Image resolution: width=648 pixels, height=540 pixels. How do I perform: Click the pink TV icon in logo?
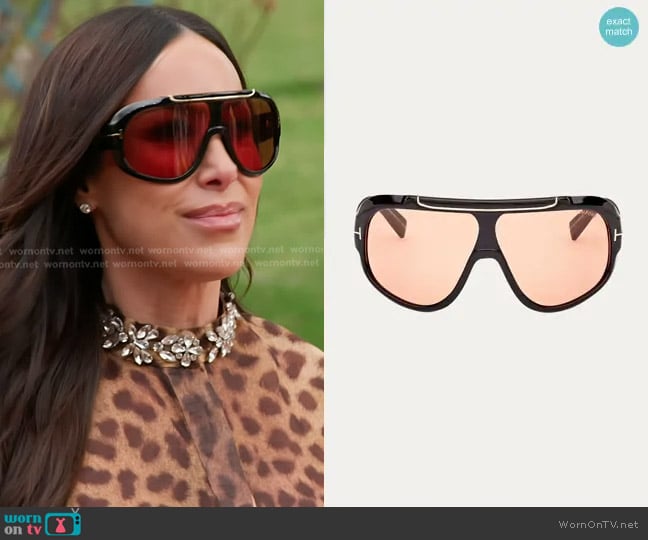point(68,523)
